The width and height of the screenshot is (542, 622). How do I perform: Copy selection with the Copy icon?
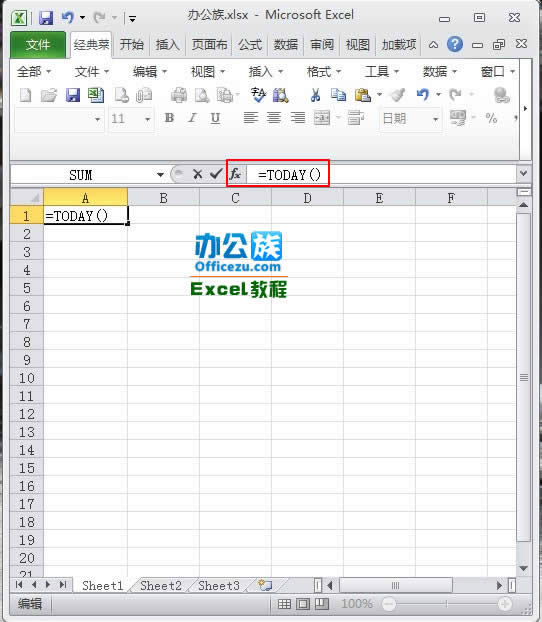click(338, 95)
